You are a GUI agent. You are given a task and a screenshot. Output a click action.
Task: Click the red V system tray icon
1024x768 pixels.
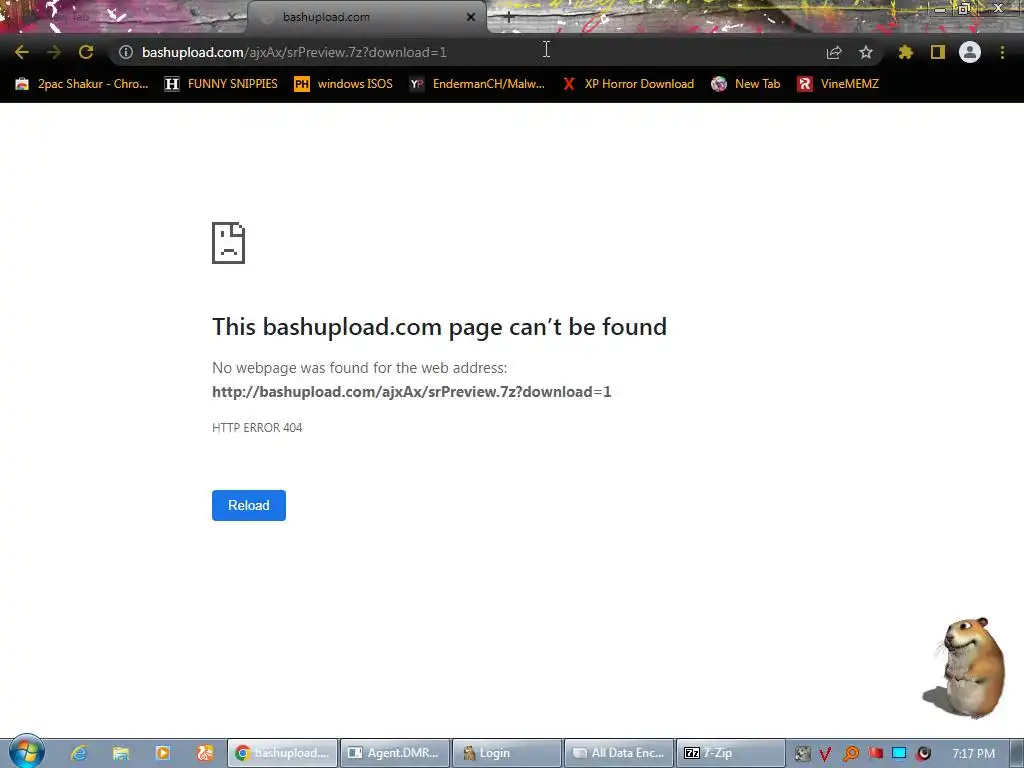(x=825, y=754)
